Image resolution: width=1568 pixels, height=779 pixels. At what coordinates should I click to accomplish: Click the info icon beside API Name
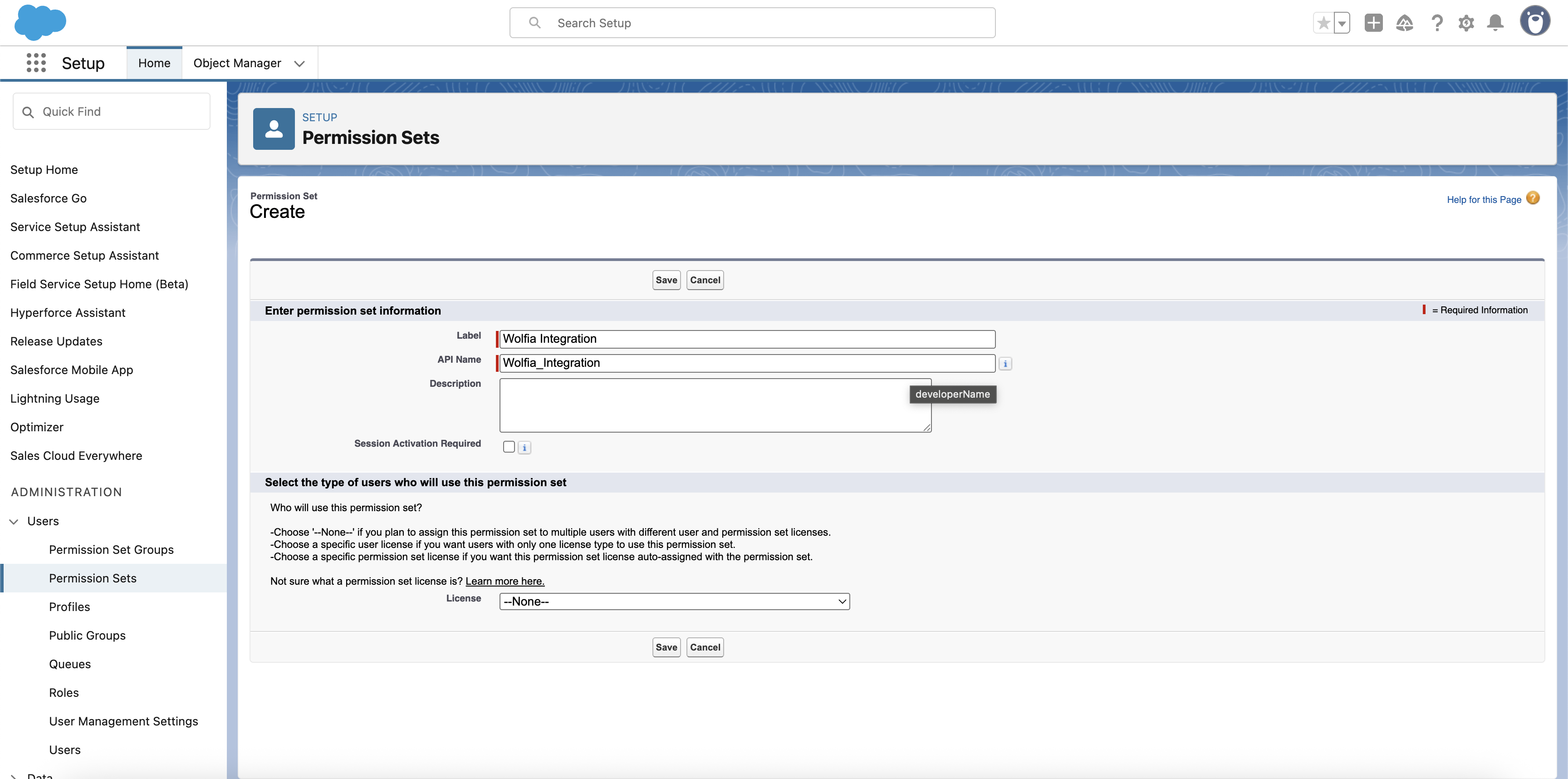[1005, 363]
